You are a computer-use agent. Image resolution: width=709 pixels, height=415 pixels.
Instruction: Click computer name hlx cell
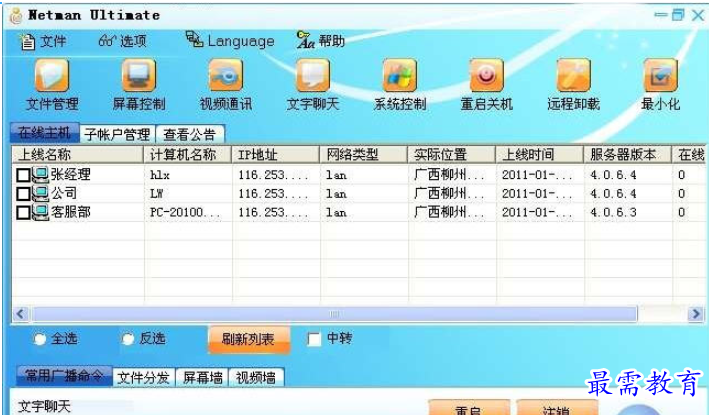160,175
